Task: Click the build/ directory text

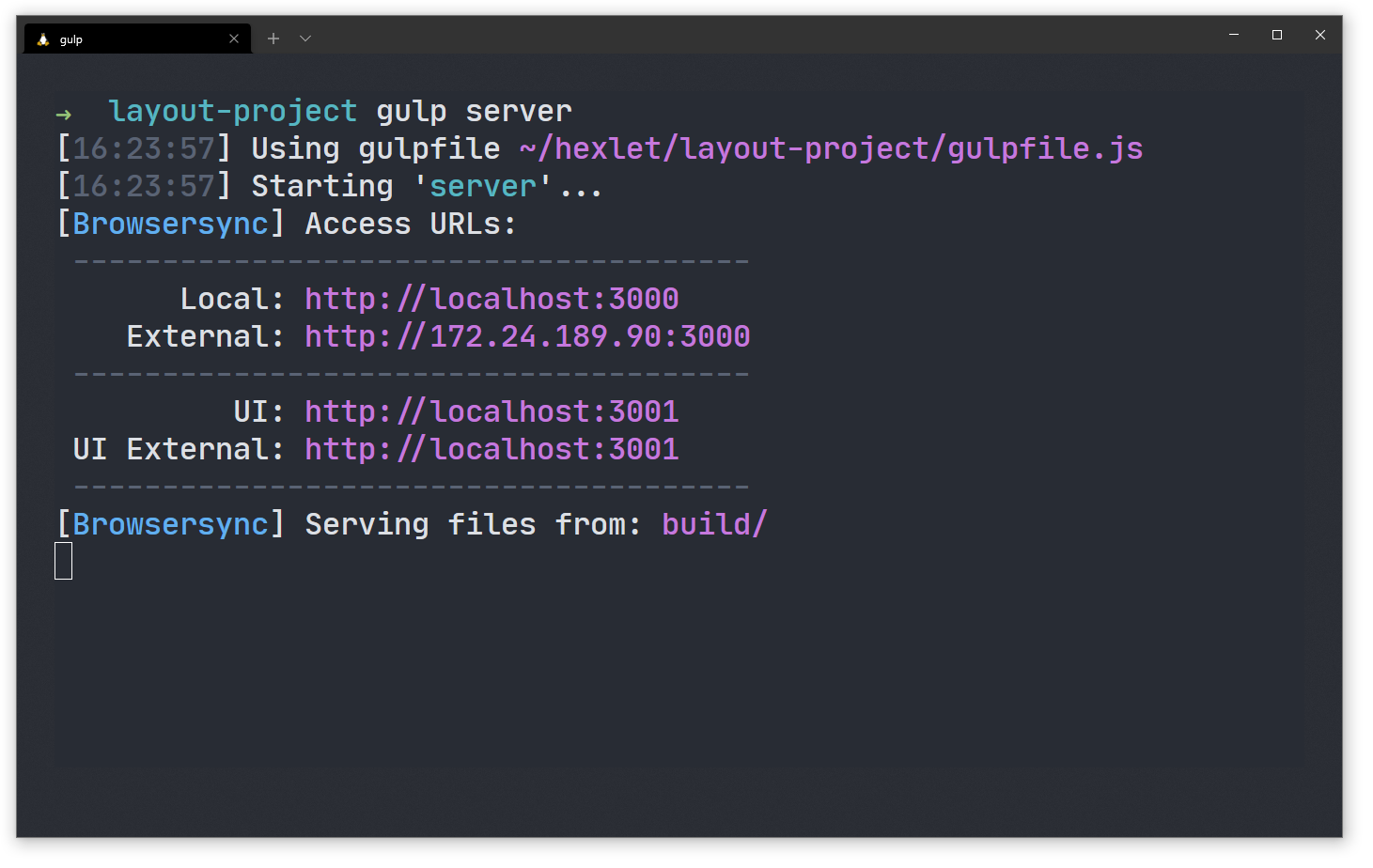Action: tap(714, 524)
